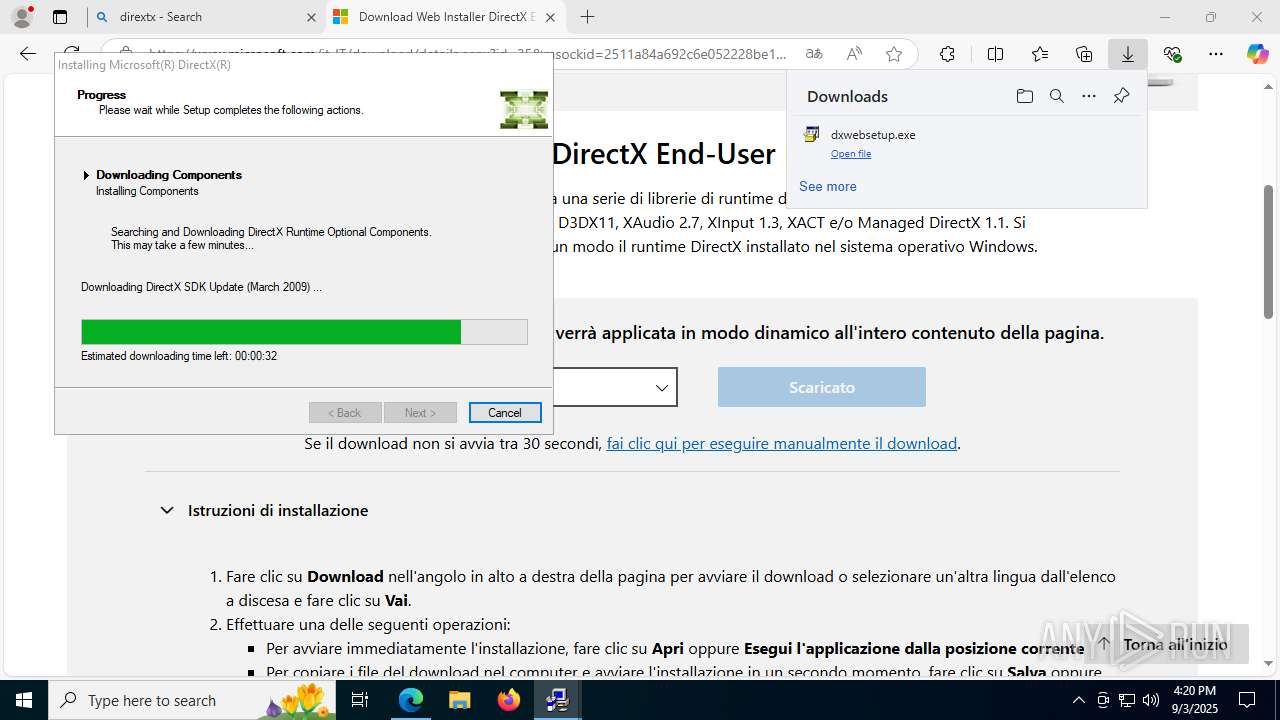The width and height of the screenshot is (1280, 720).
Task: Click the manual download link
Action: pos(782,443)
